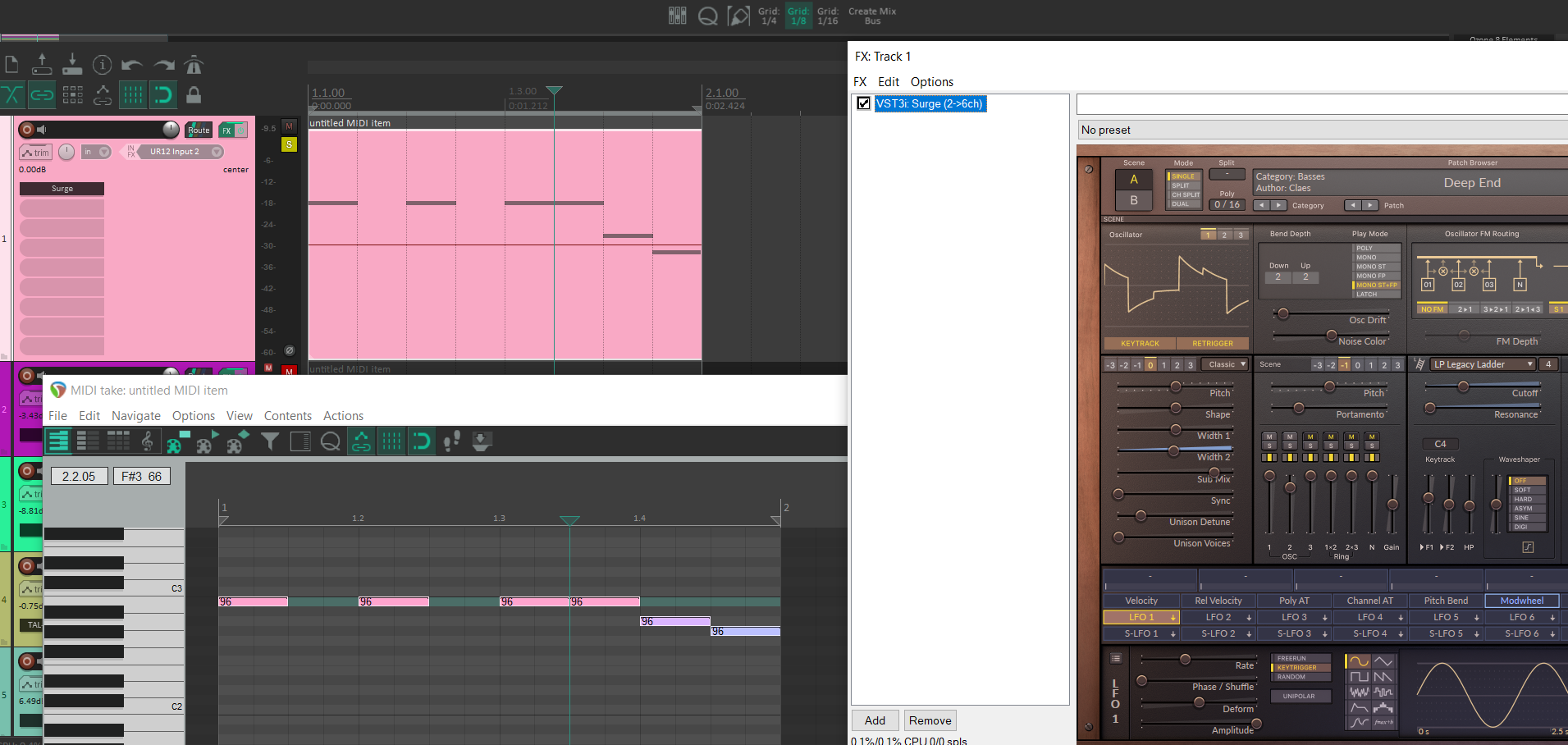Uncheck the VST3i Surge enable checkbox
1568x745 pixels.
[x=863, y=103]
